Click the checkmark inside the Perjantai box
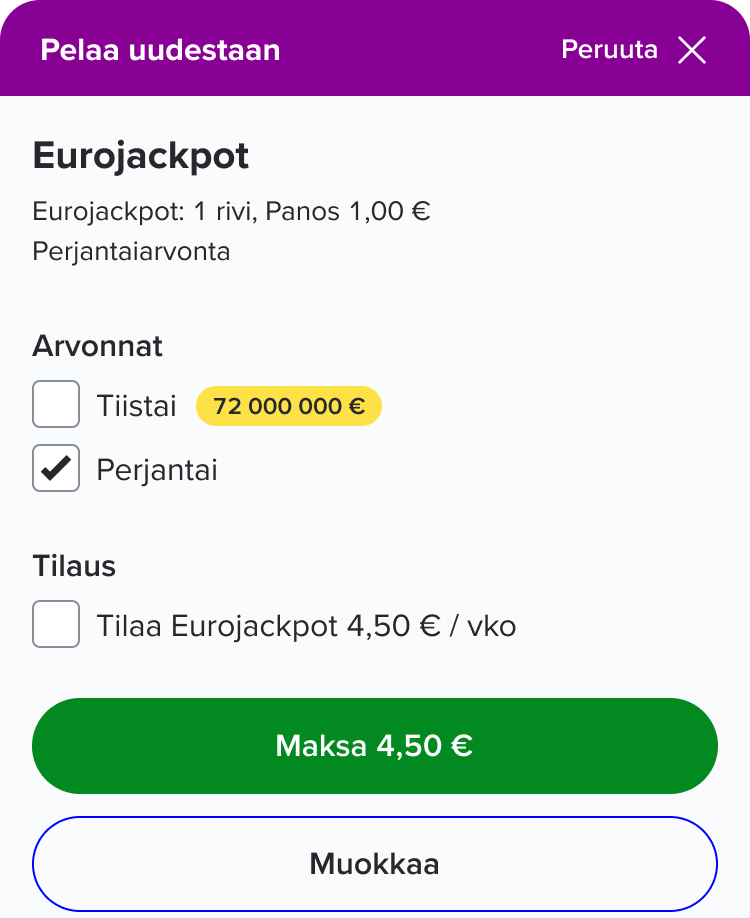The width and height of the screenshot is (750, 918). 58,468
